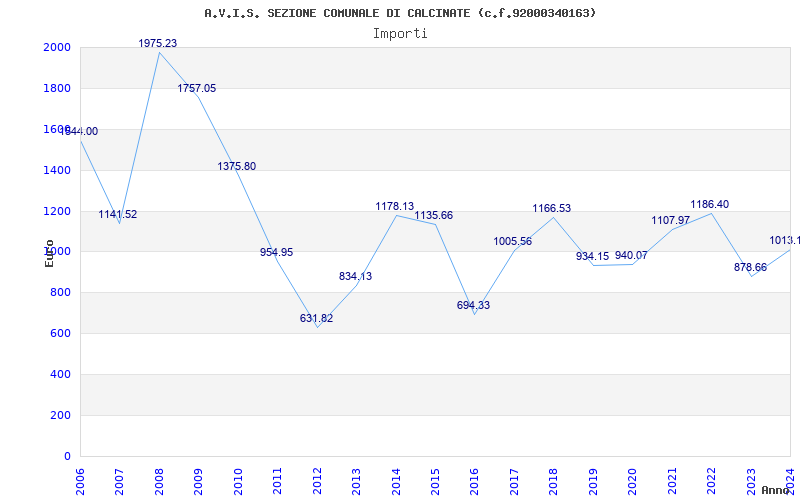
Task: Click the 2006 x-axis year label
Action: (x=80, y=482)
